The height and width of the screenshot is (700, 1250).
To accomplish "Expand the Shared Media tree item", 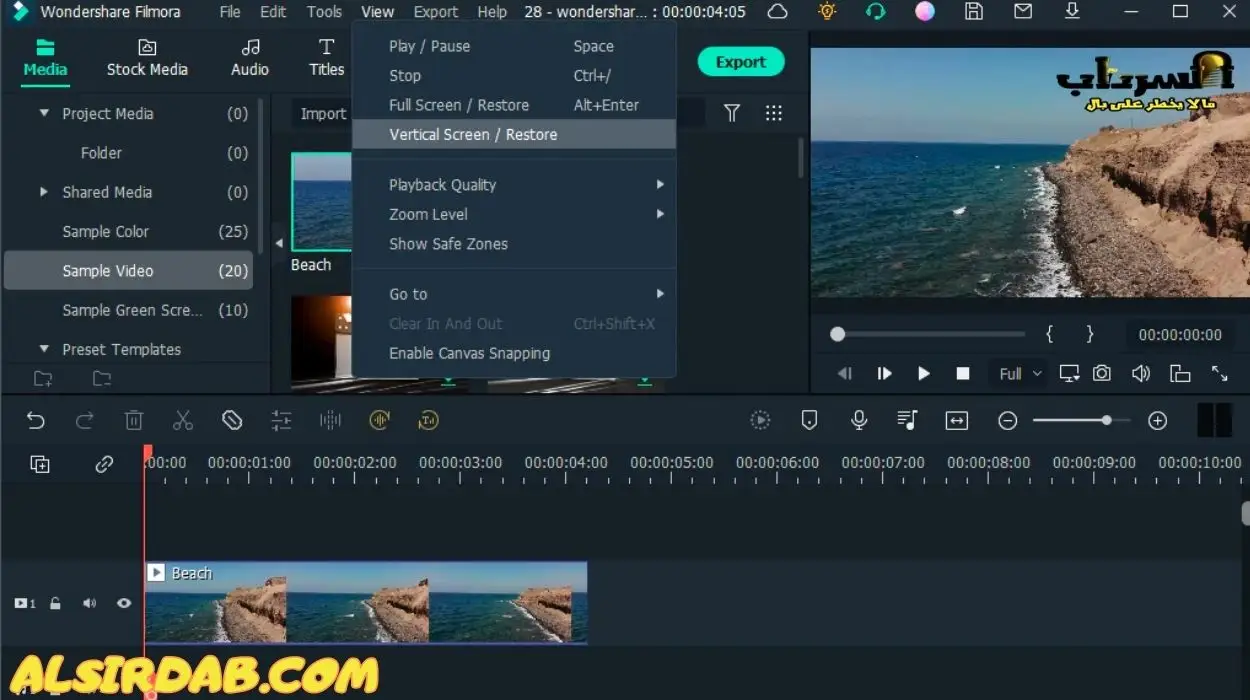I will tap(43, 192).
